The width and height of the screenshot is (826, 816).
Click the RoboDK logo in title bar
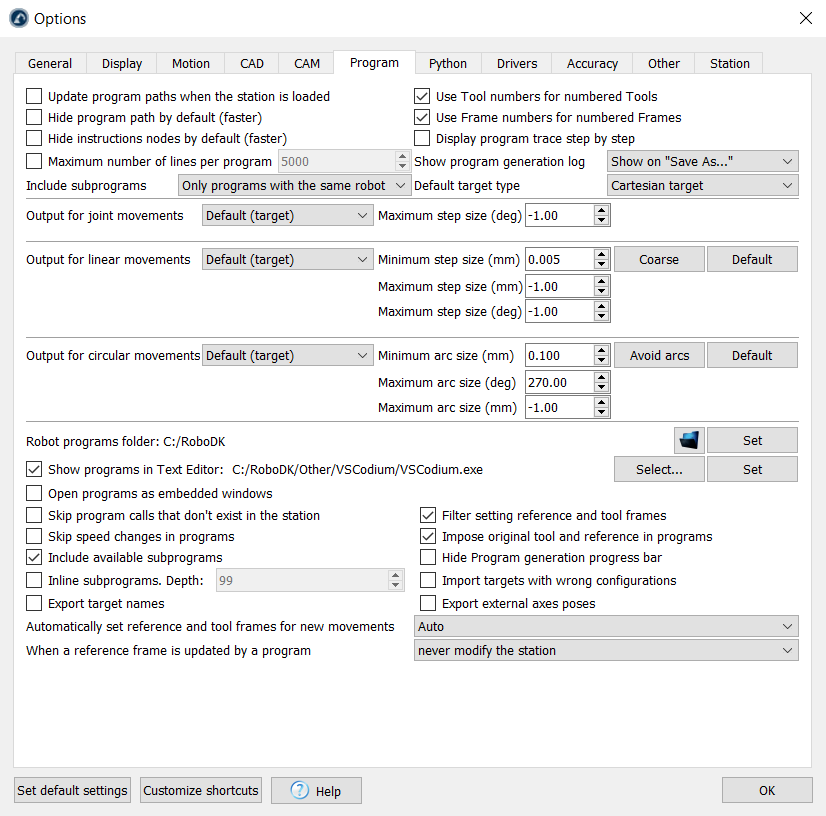tap(18, 18)
